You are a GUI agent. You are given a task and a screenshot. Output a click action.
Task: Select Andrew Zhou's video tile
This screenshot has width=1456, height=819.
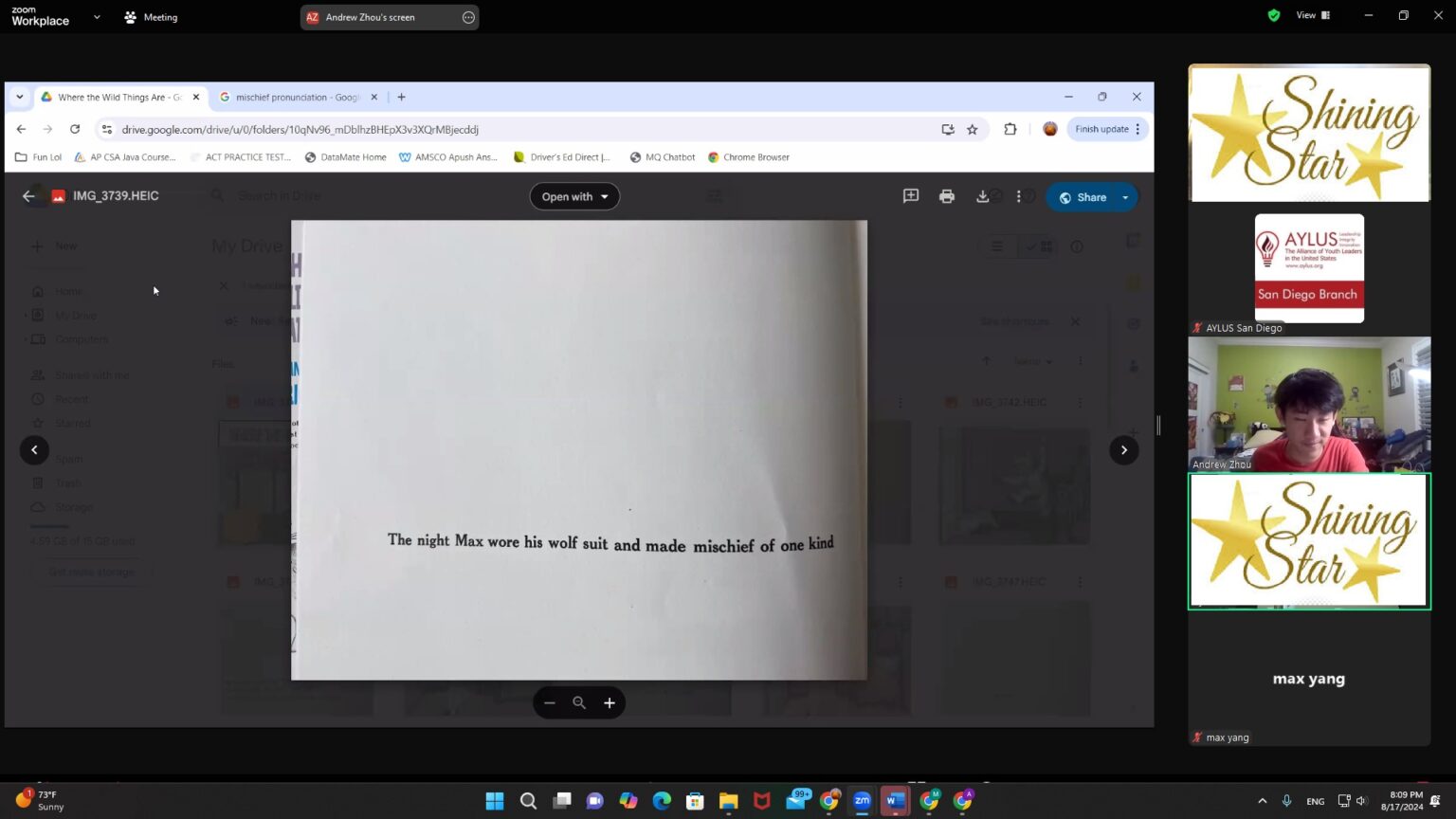[1309, 404]
